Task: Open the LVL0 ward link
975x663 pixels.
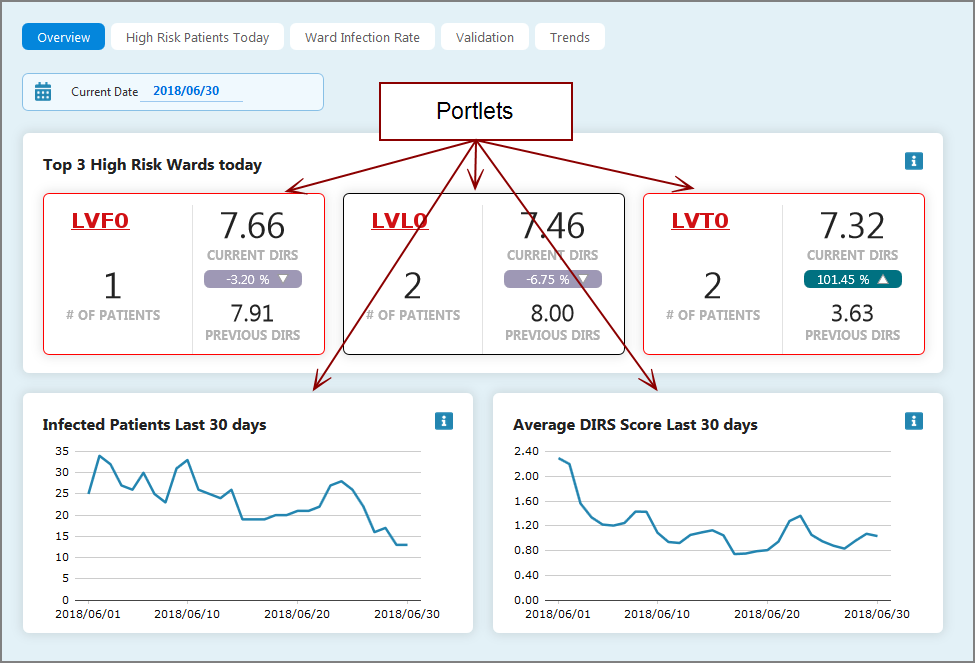Action: (x=400, y=221)
